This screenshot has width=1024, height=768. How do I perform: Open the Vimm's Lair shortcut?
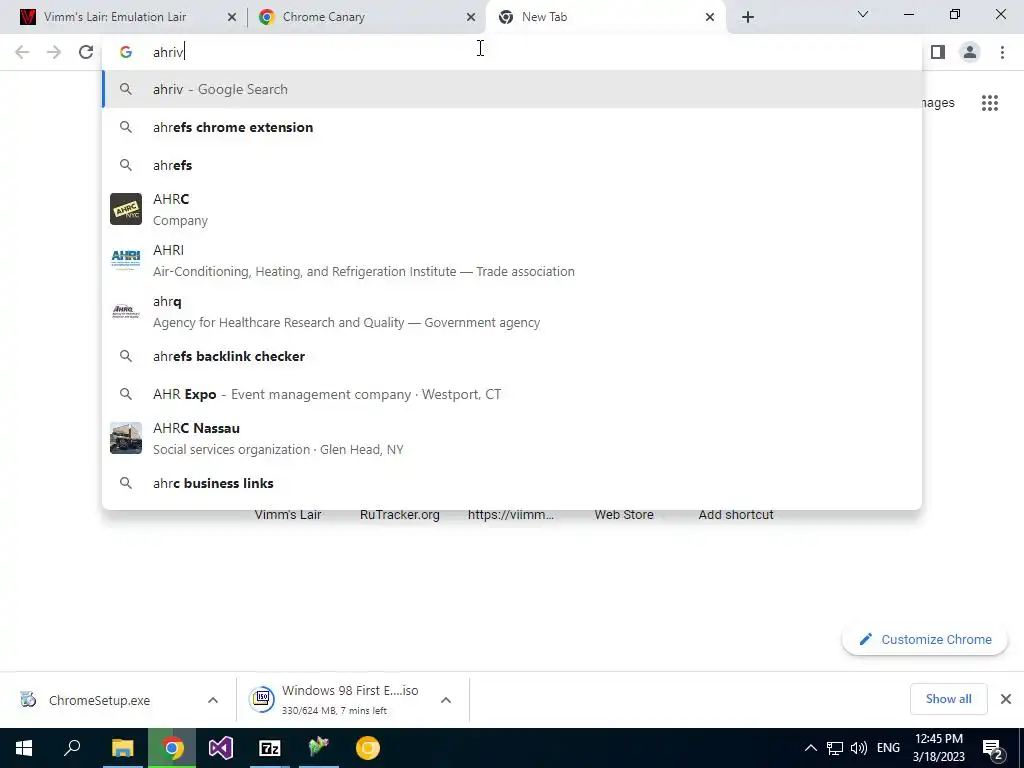288,515
